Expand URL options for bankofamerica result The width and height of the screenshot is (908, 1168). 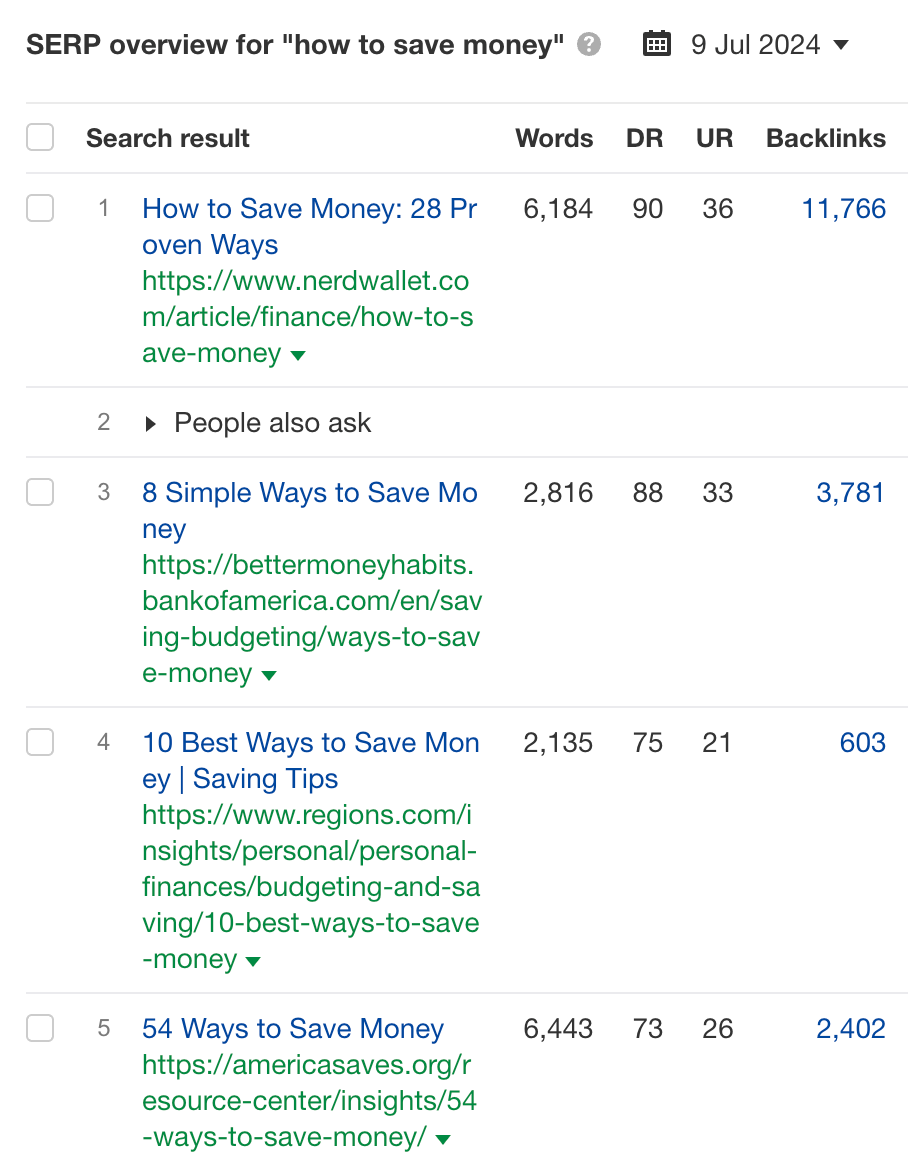[x=268, y=675]
